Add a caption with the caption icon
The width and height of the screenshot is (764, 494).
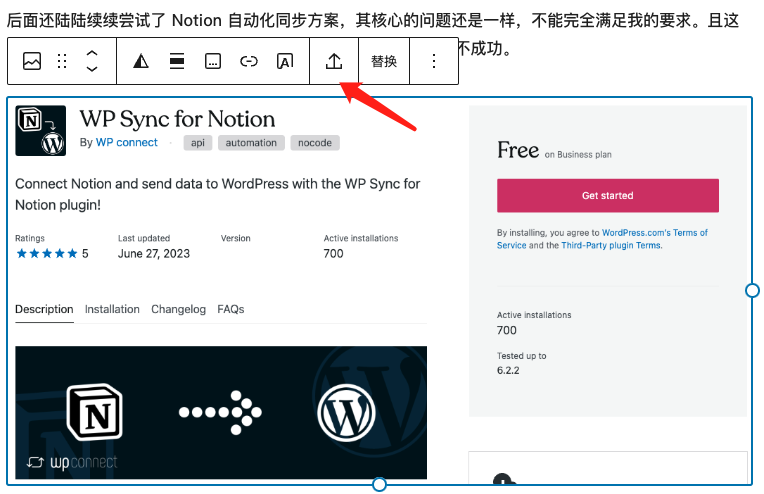click(212, 61)
